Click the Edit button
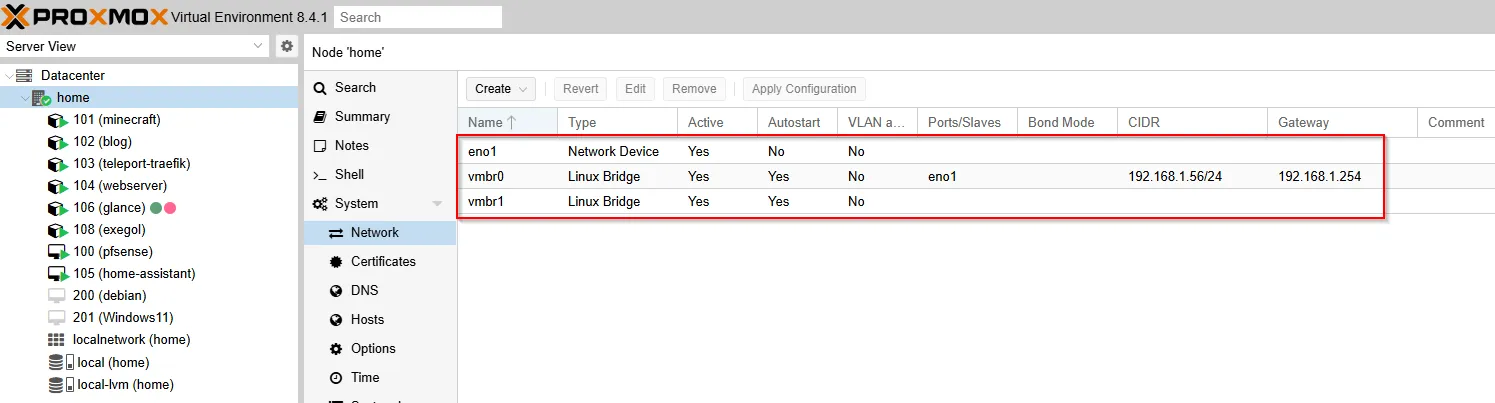Image resolution: width=1495 pixels, height=403 pixels. [x=635, y=89]
